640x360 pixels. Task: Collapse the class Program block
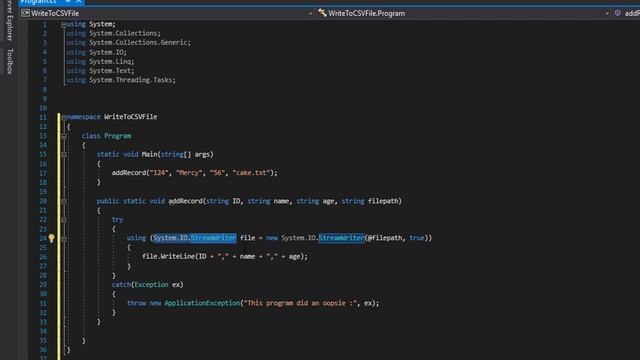click(x=64, y=136)
